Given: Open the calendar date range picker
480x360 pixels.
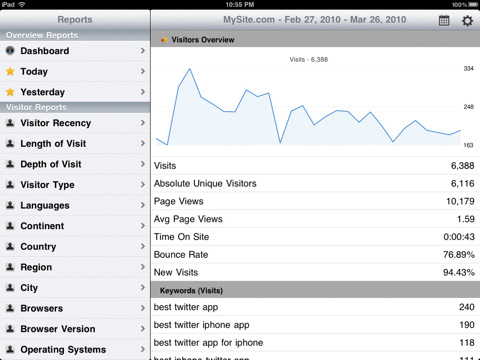Looking at the screenshot, I should click(444, 20).
